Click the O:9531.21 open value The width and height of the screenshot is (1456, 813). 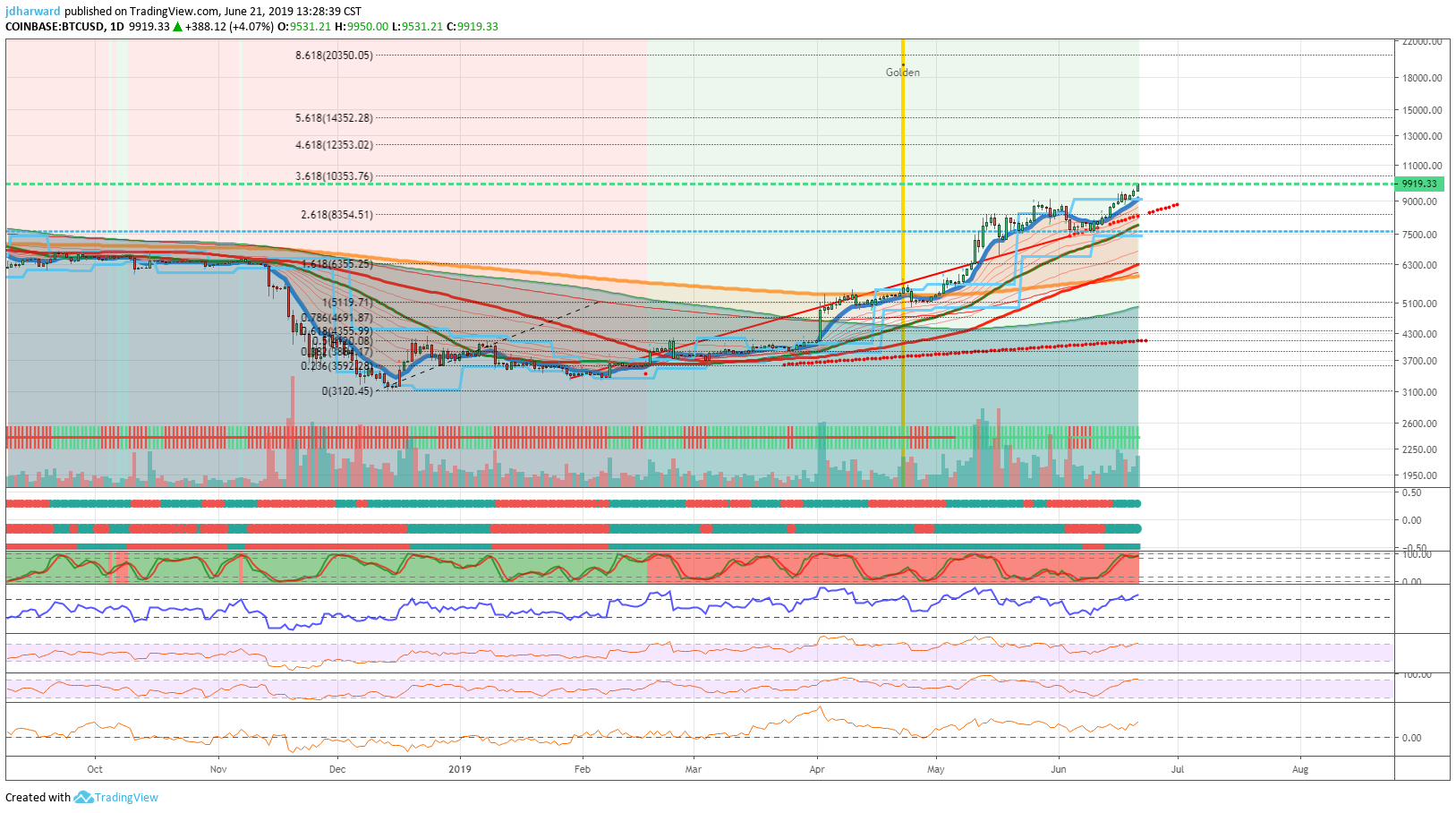click(304, 27)
